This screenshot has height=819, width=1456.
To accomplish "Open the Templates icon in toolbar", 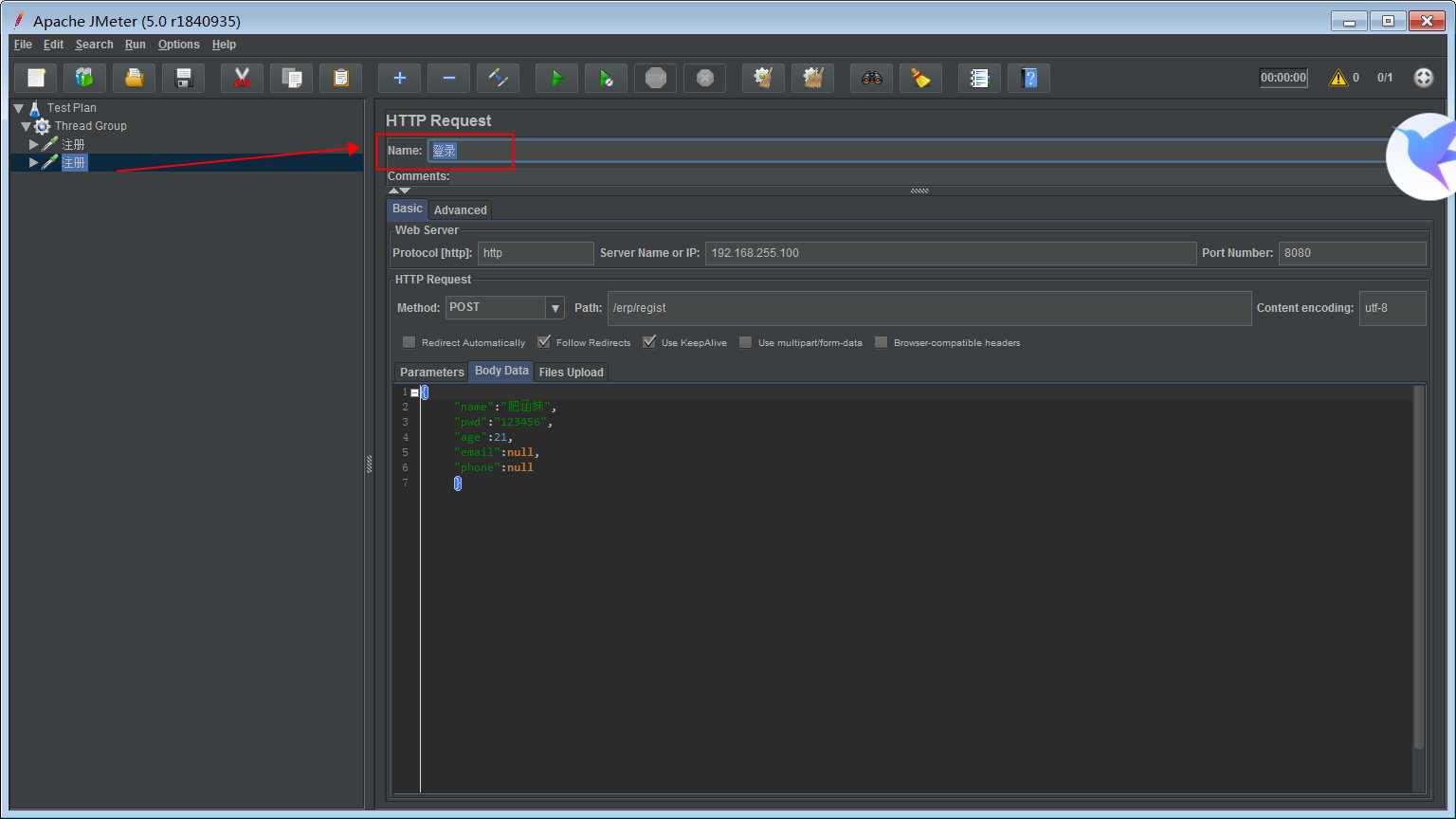I will tap(85, 78).
